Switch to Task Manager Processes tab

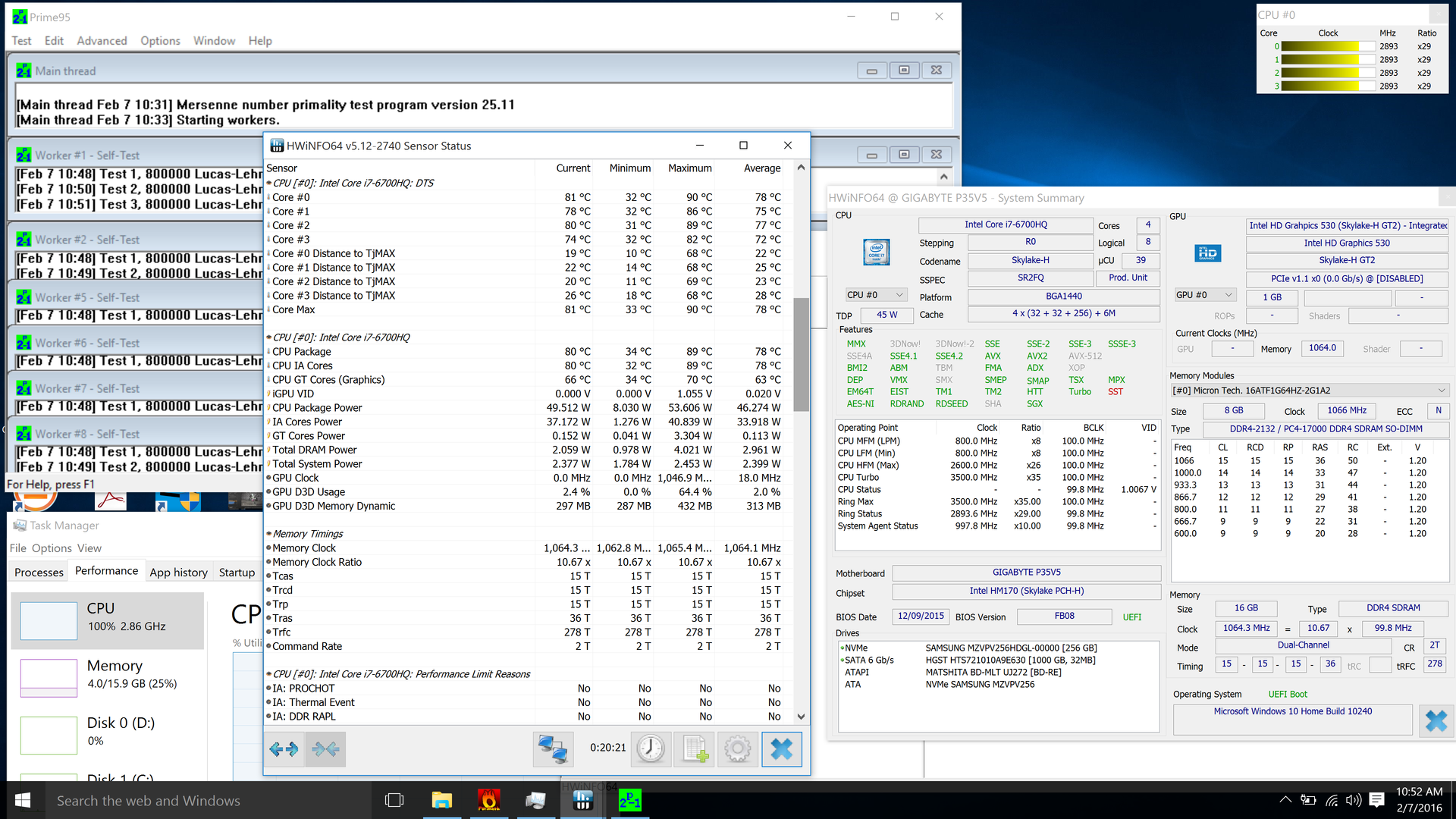coord(39,573)
